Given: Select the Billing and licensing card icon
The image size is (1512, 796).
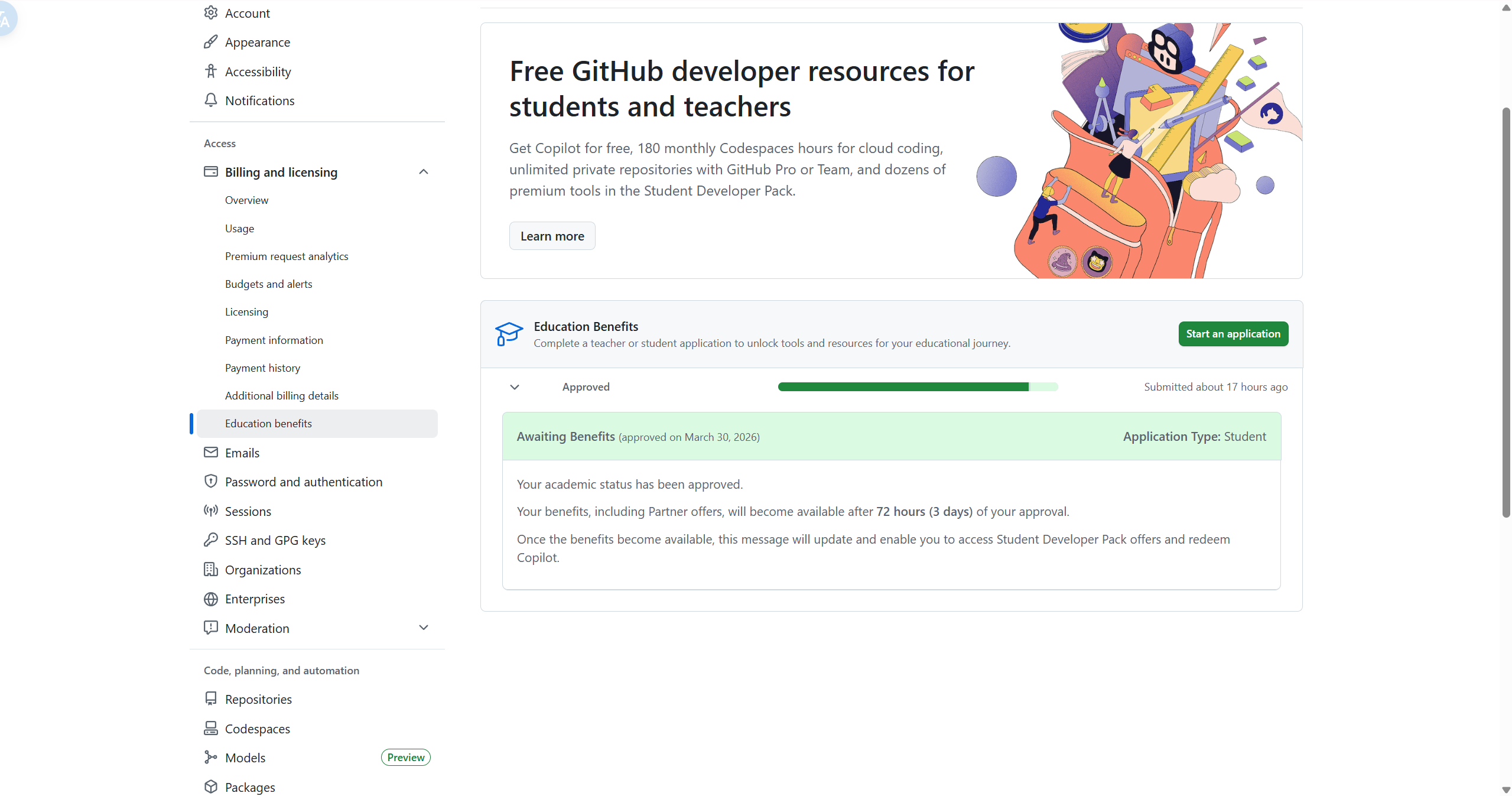Looking at the screenshot, I should 211,171.
